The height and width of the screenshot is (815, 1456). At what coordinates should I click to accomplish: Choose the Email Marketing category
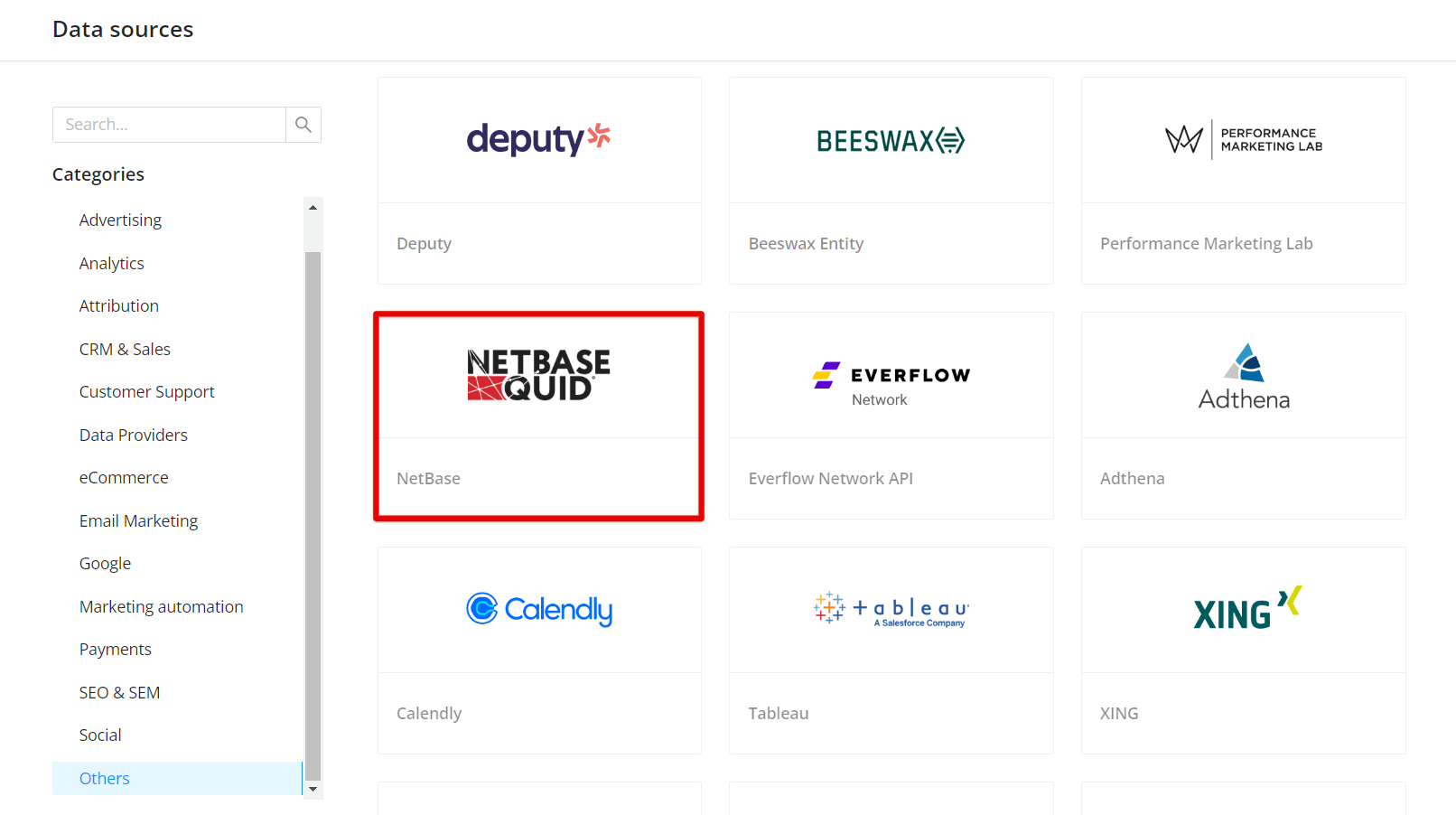[138, 520]
